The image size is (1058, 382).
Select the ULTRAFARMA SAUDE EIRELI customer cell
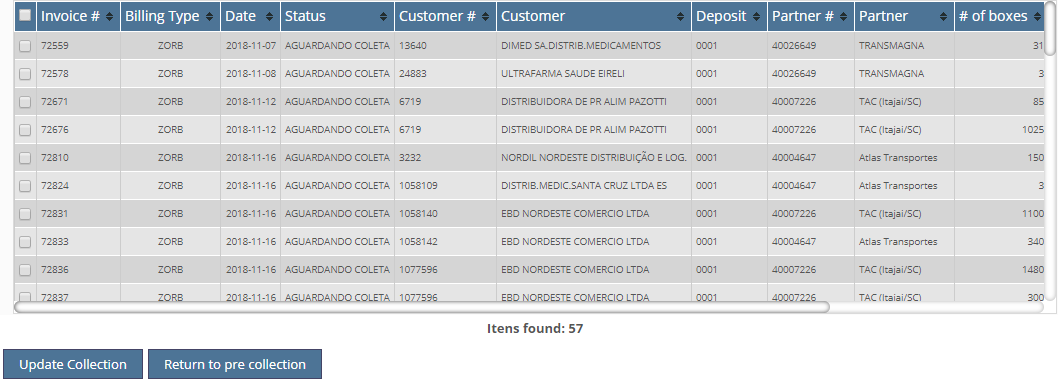coord(594,74)
